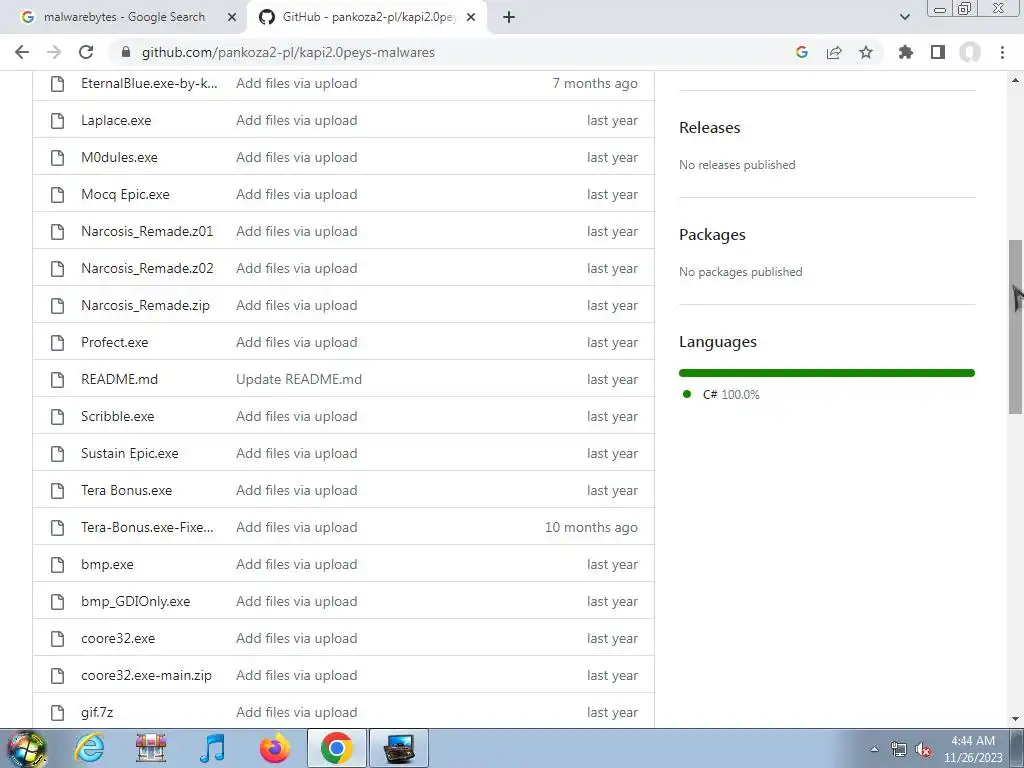Click the scrollbar up arrow

tap(1015, 80)
